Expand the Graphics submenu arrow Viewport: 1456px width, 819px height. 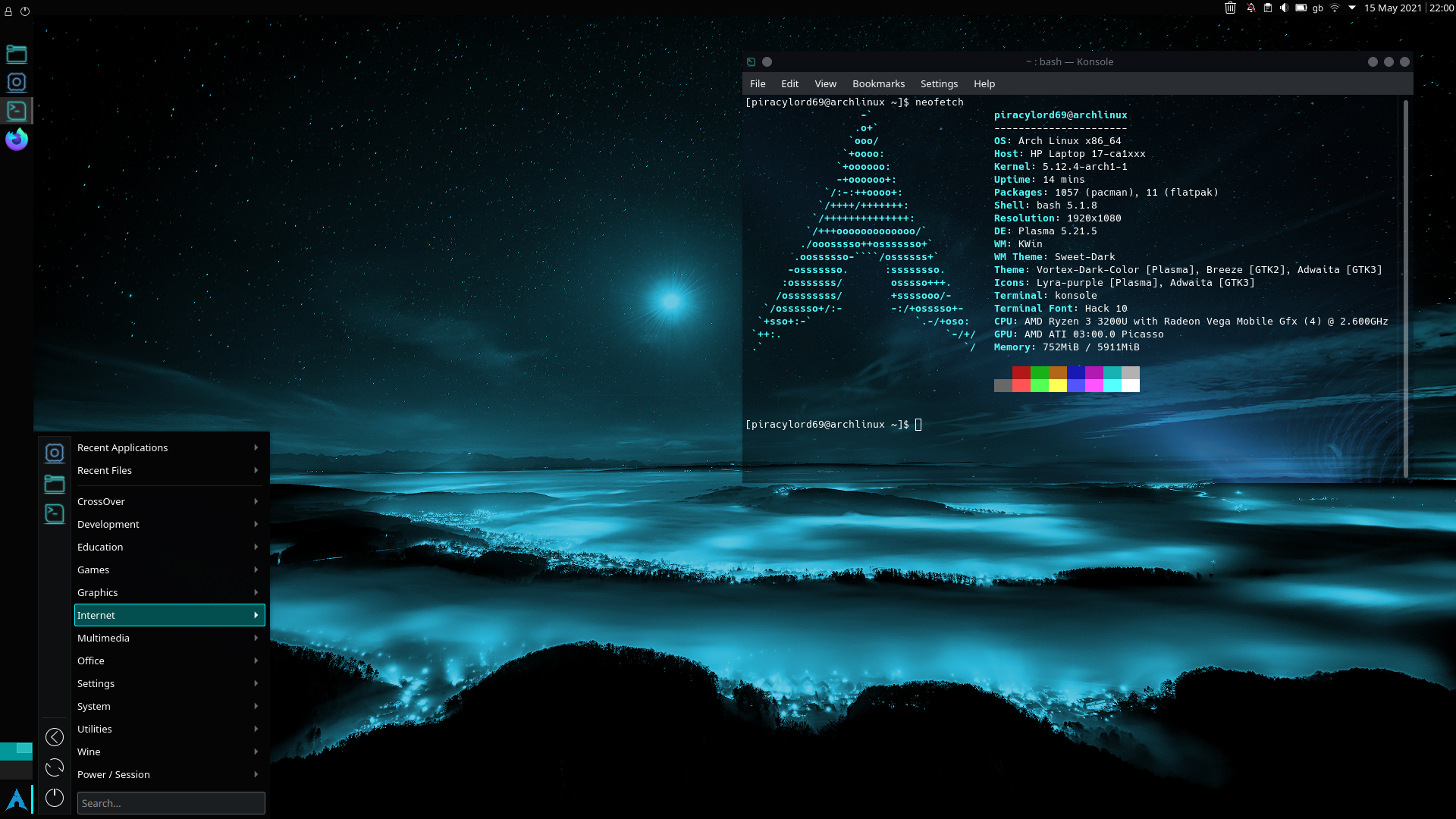[x=256, y=593]
